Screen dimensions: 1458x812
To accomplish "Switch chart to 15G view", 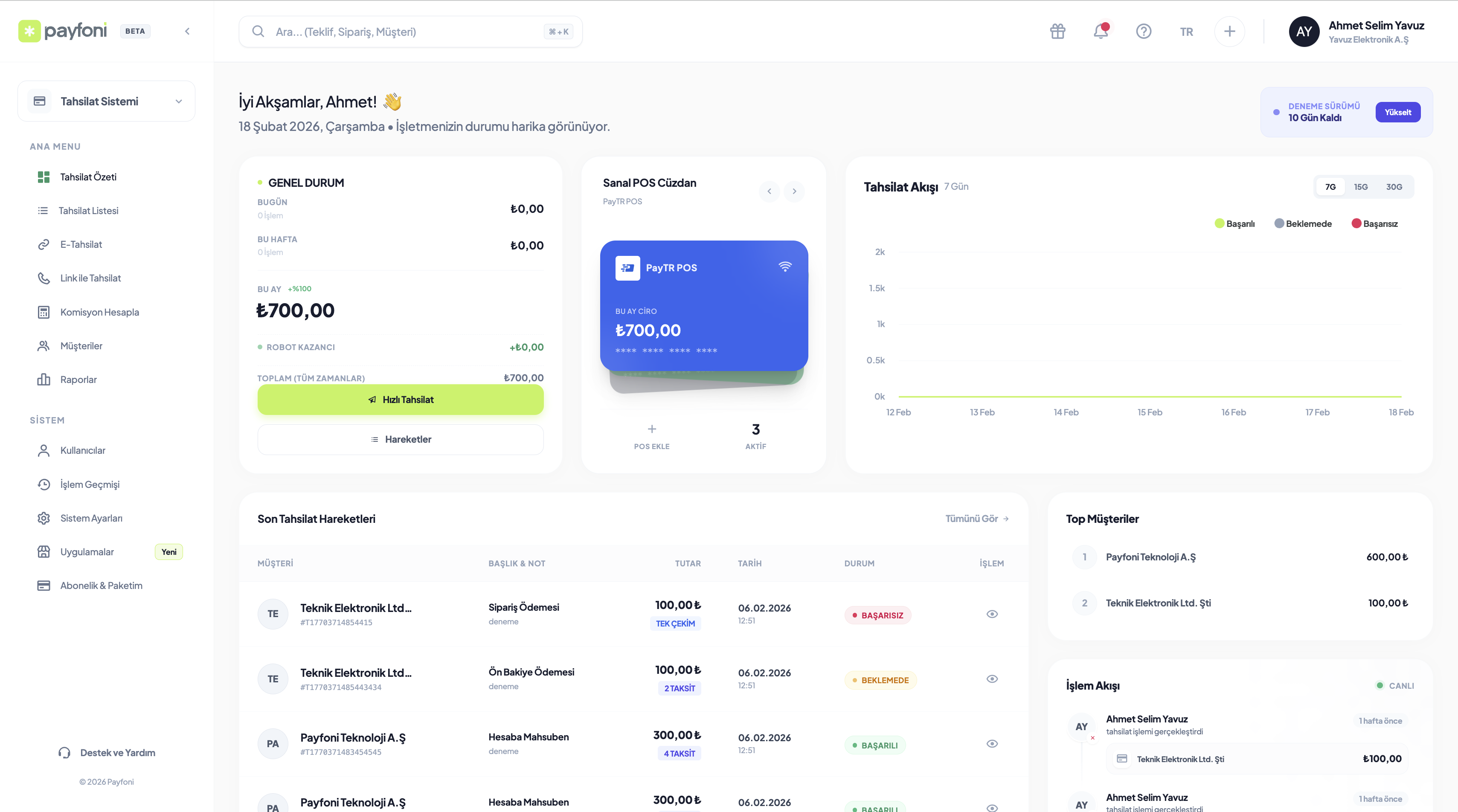I will (x=1361, y=186).
